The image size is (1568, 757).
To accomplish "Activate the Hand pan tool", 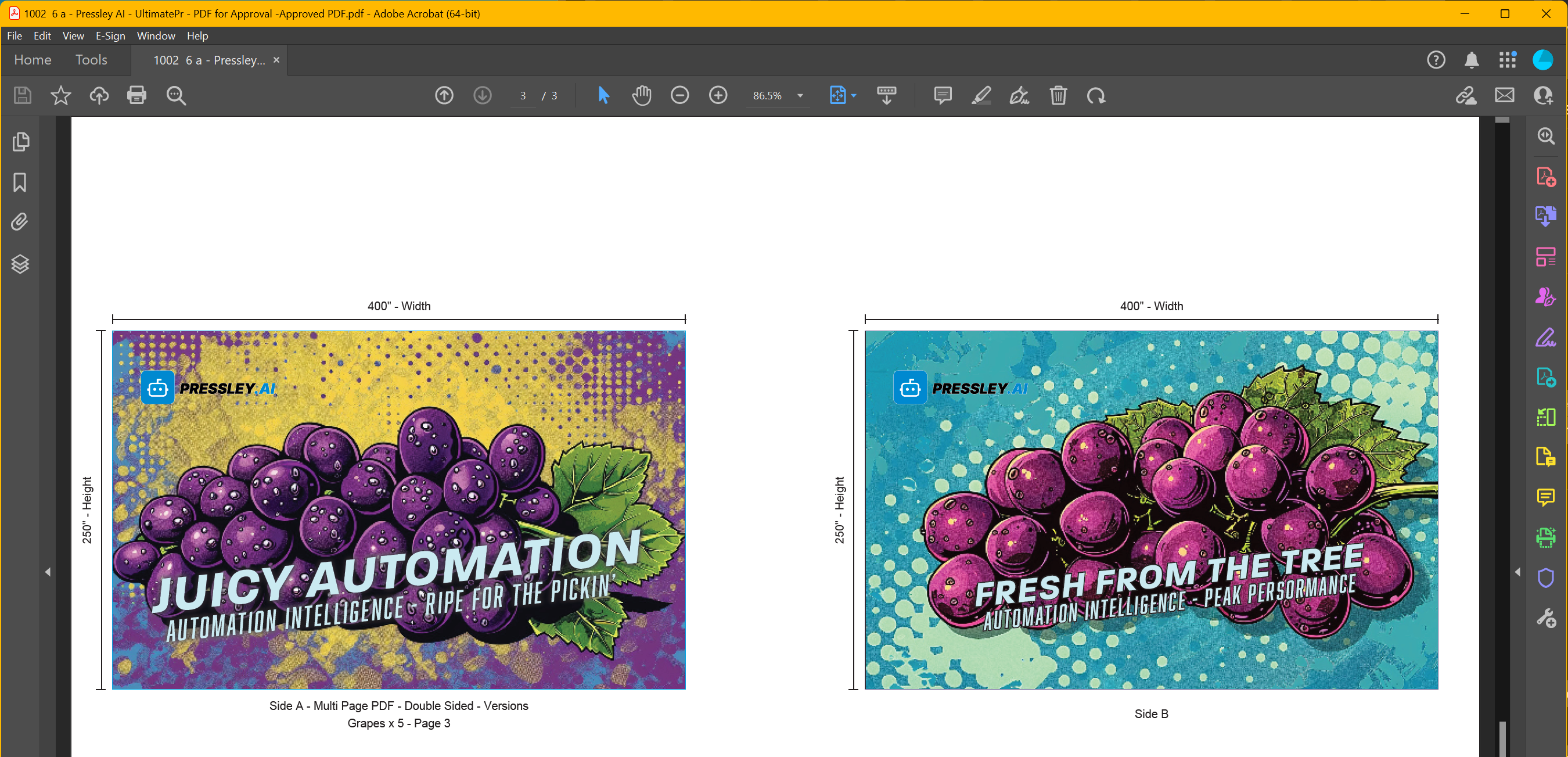I will [642, 96].
